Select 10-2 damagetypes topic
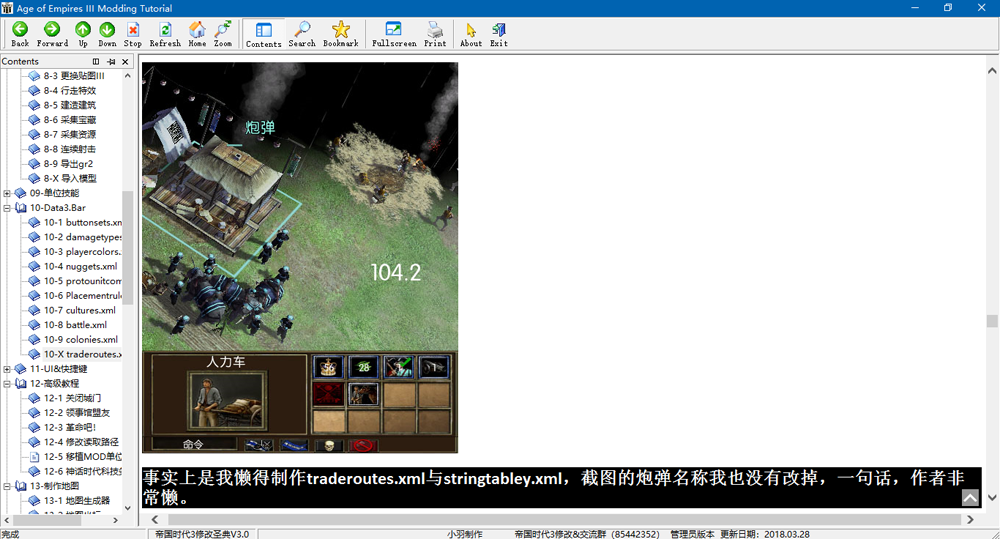The height and width of the screenshot is (539, 1000). [x=82, y=237]
